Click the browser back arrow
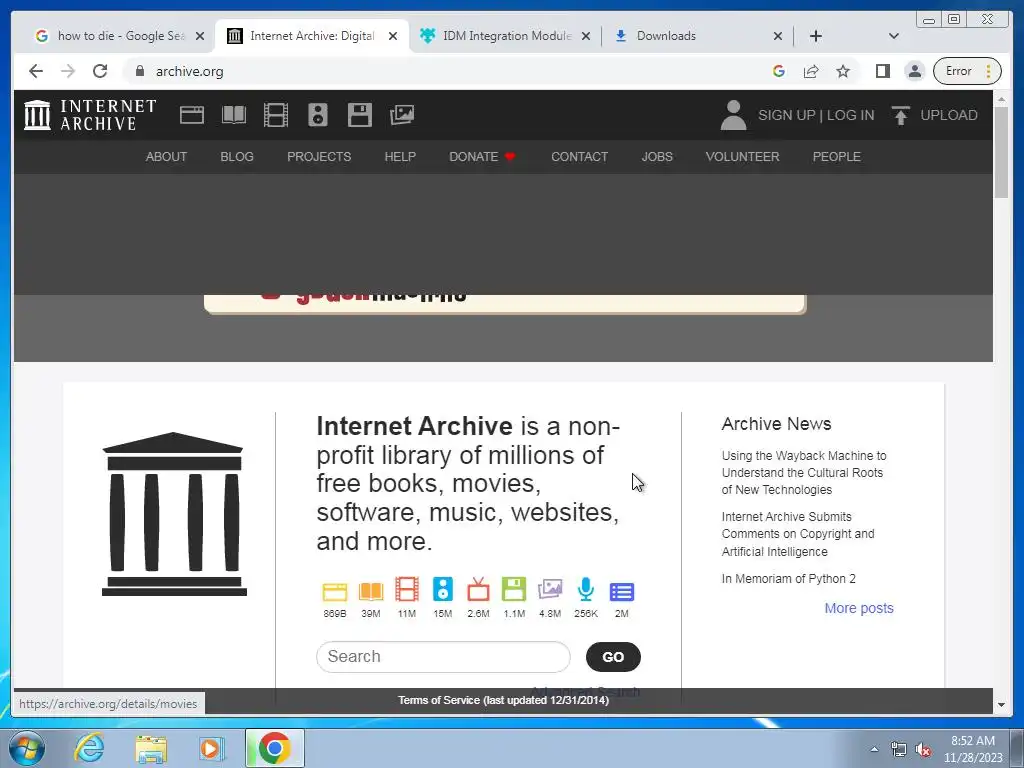This screenshot has width=1024, height=768. (x=36, y=71)
